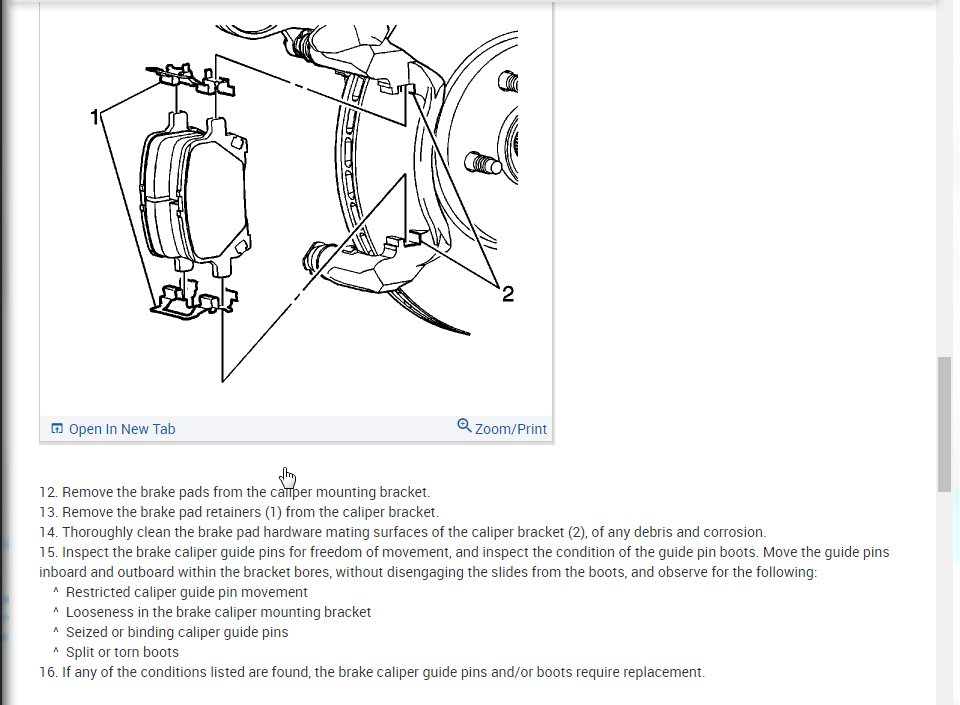Image resolution: width=960 pixels, height=705 pixels.
Task: Click the wheel stud on the hub drawing
Action: (483, 163)
